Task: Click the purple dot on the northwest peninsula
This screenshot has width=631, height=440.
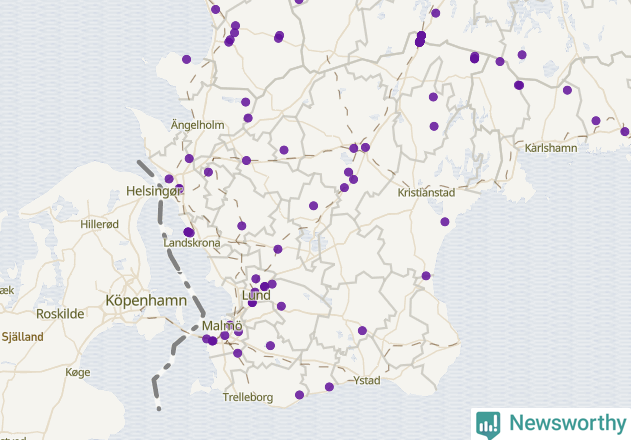Action: pos(186,59)
